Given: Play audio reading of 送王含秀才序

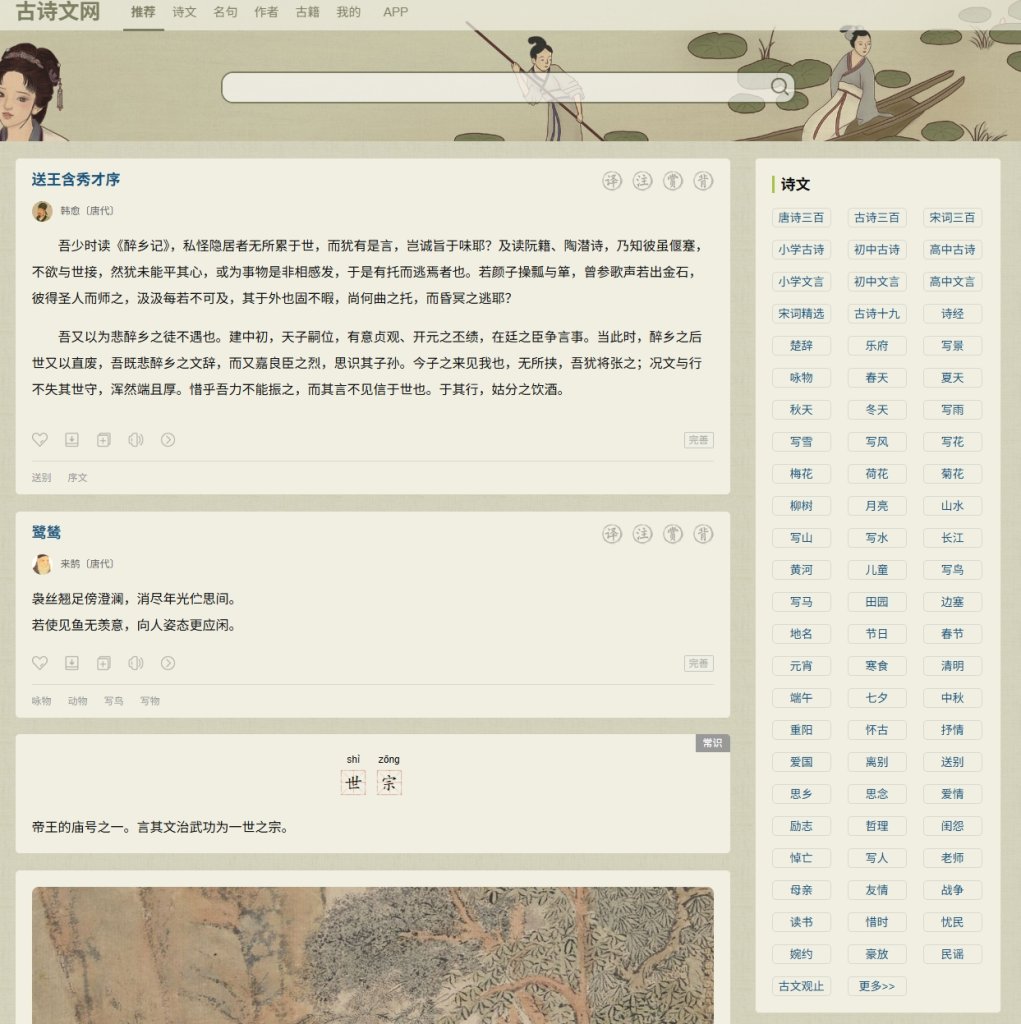Looking at the screenshot, I should coord(136,440).
